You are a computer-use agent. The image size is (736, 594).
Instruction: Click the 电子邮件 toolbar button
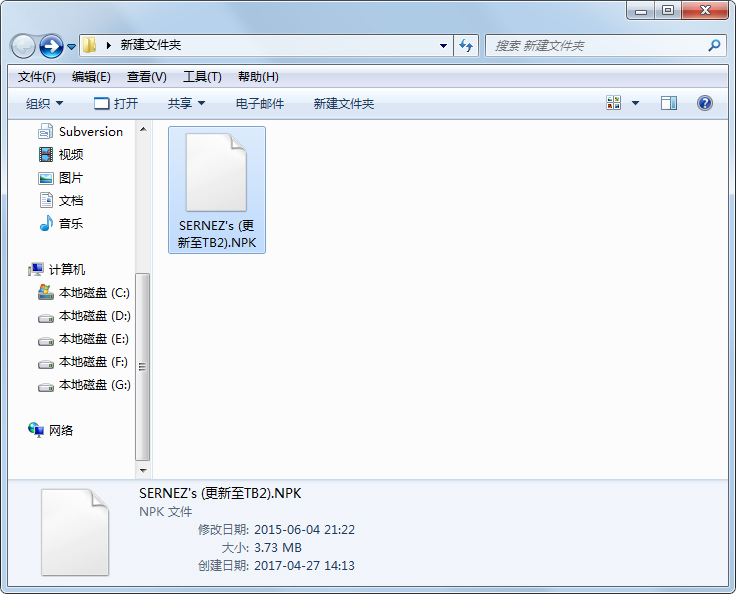[x=260, y=103]
